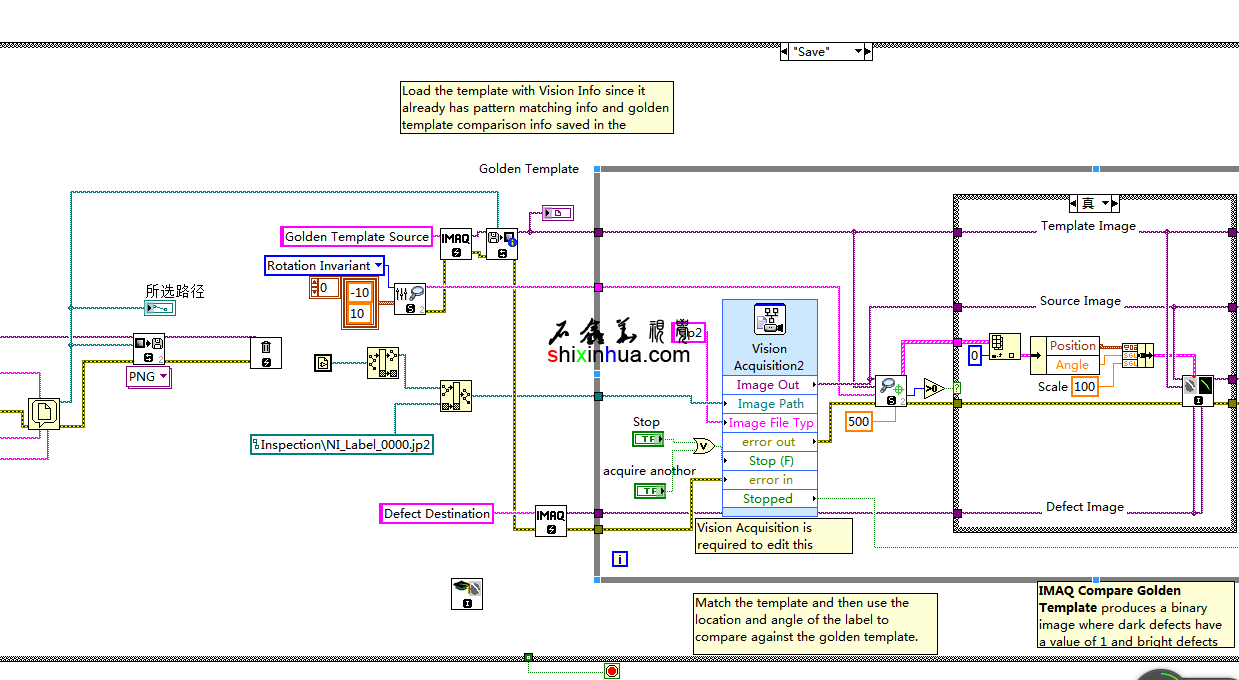The image size is (1239, 680).
Task: Click the graduation cap icon below the diagram
Action: coord(467,594)
